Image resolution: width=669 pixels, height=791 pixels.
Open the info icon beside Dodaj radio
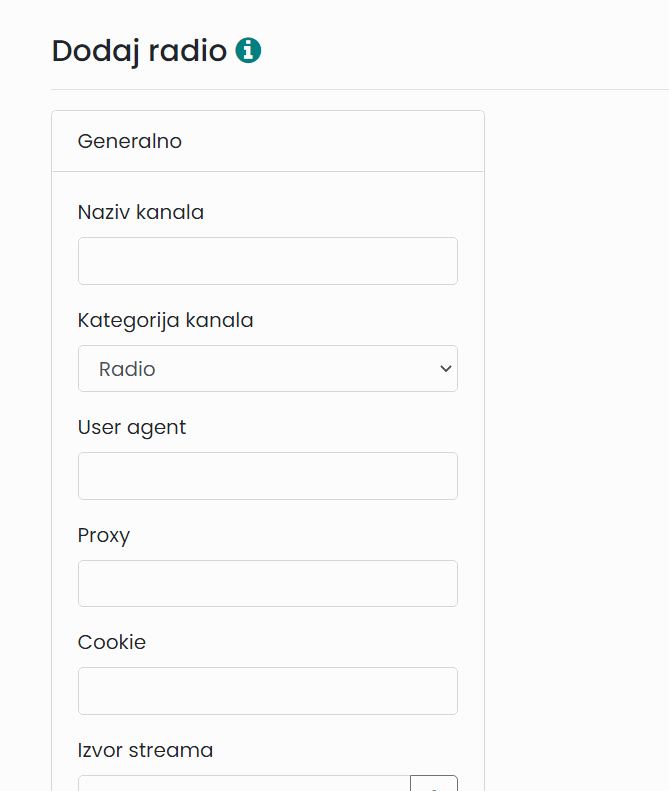[248, 50]
